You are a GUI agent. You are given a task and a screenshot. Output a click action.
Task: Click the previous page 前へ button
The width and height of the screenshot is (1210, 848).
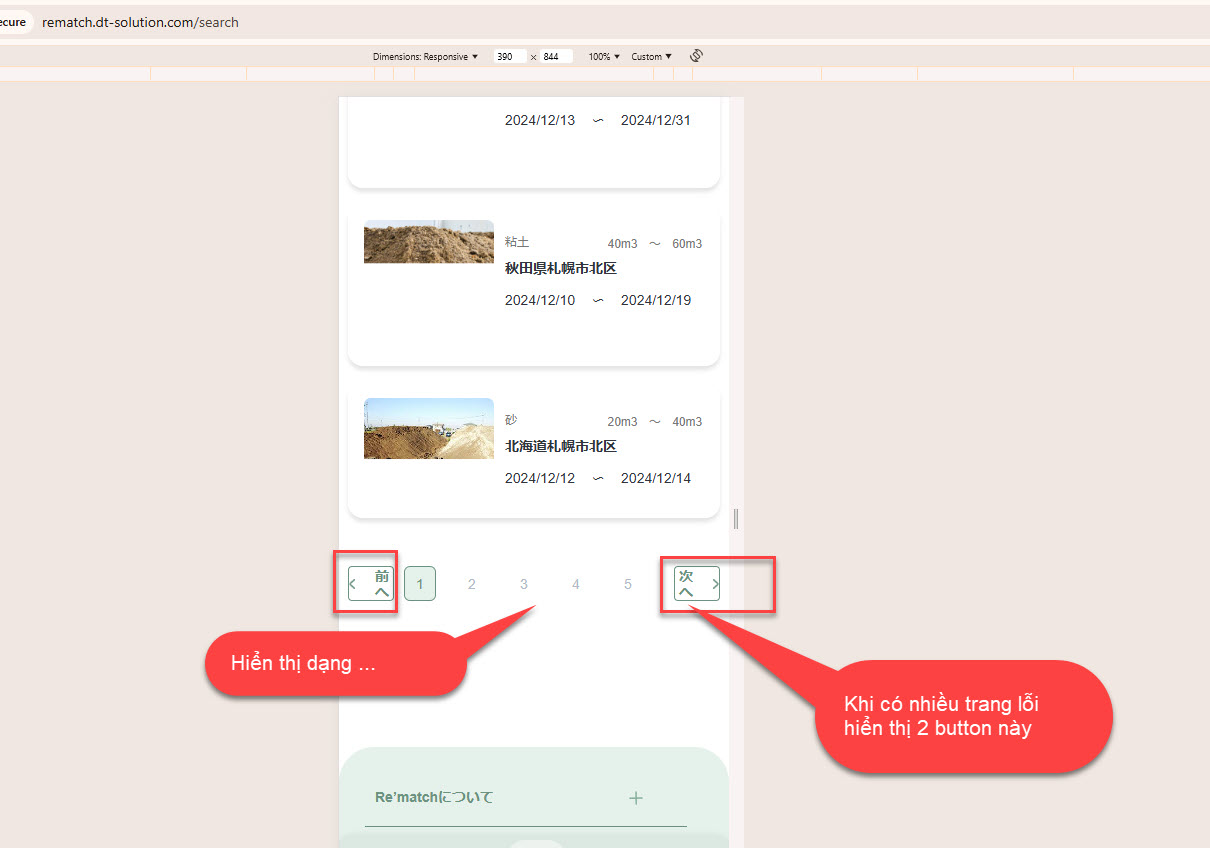[371, 584]
